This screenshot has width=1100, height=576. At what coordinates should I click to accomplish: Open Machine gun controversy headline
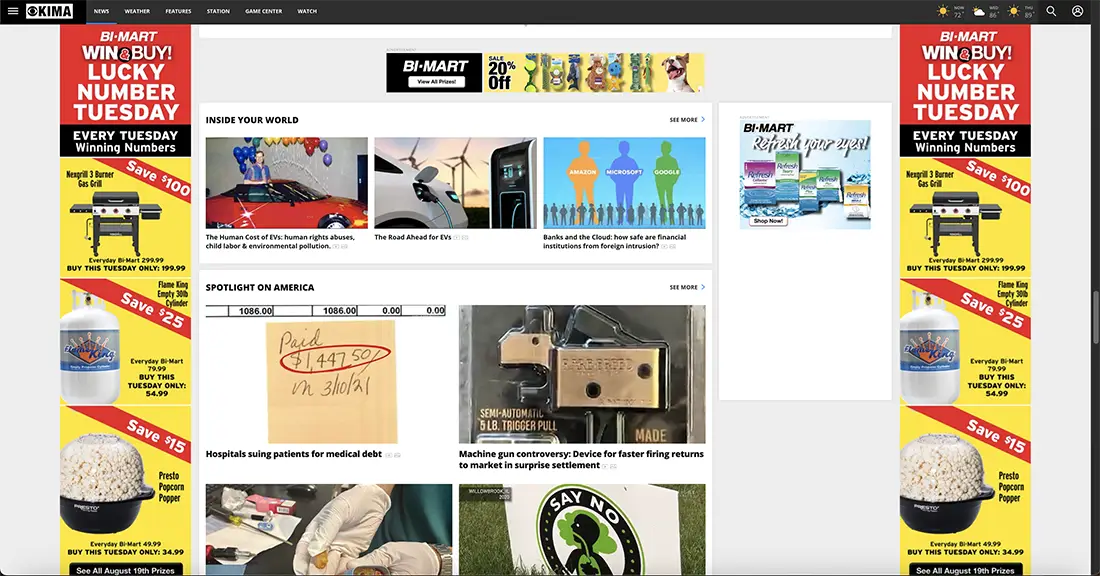581,460
